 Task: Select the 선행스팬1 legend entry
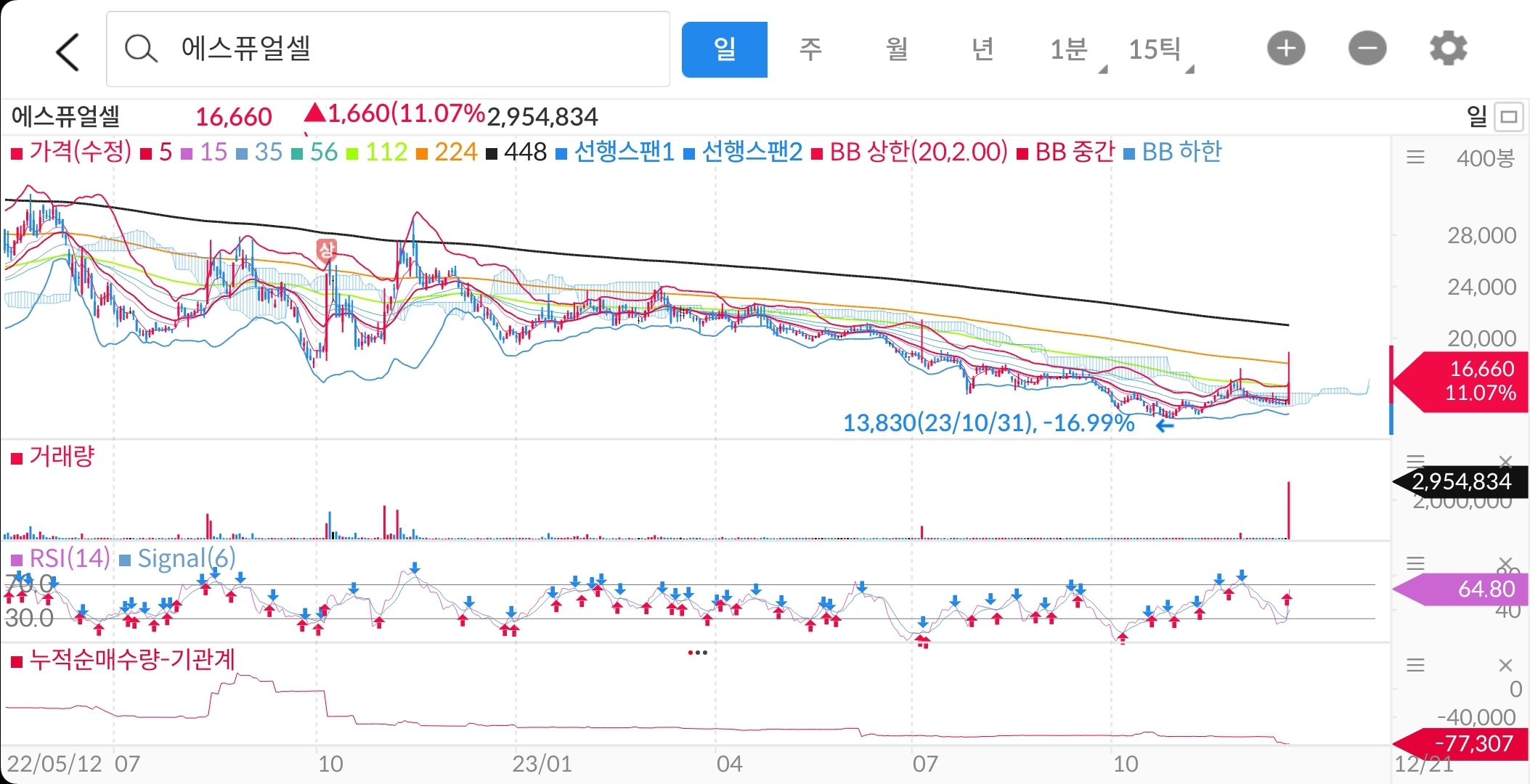pos(616,152)
